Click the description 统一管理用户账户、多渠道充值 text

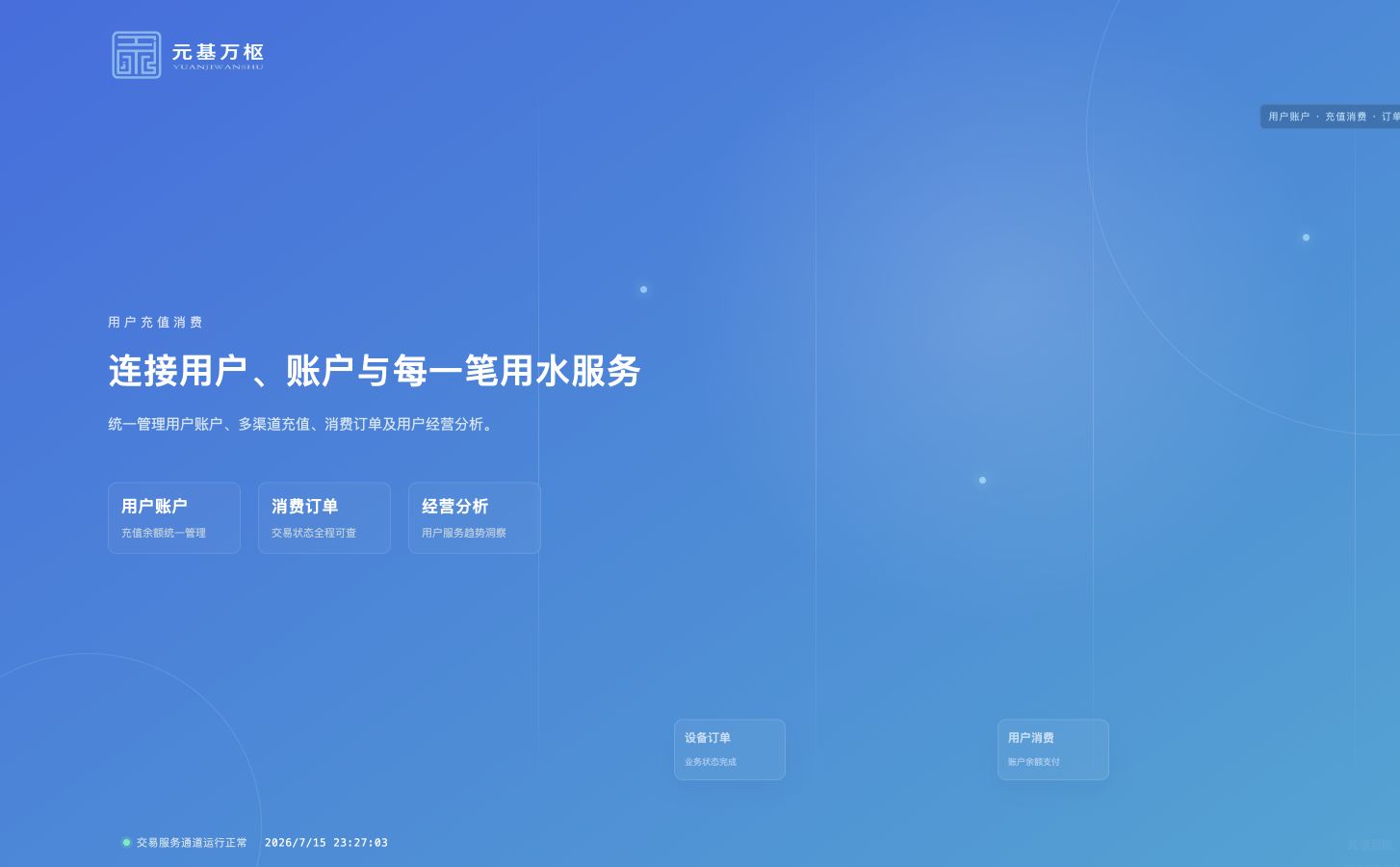pyautogui.click(x=303, y=424)
